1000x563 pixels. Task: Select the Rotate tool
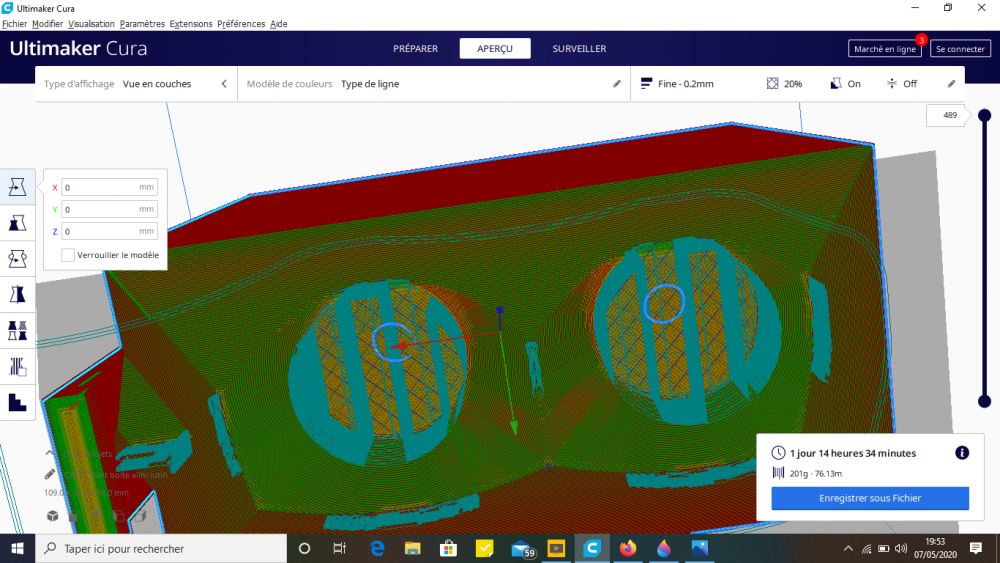point(17,259)
